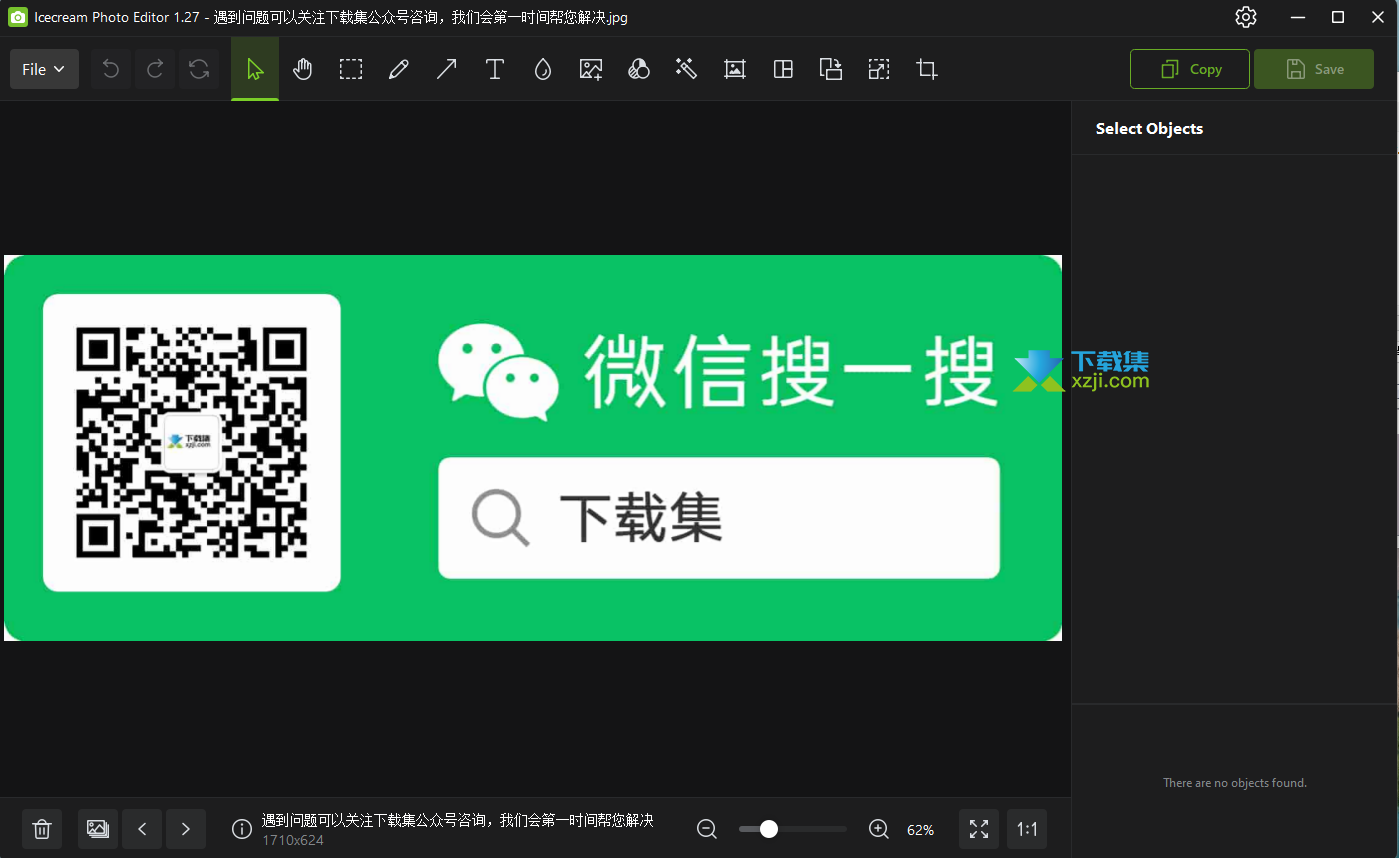Viewport: 1399px width, 858px height.
Task: Click the image file name in bottom bar
Action: pyautogui.click(x=458, y=820)
